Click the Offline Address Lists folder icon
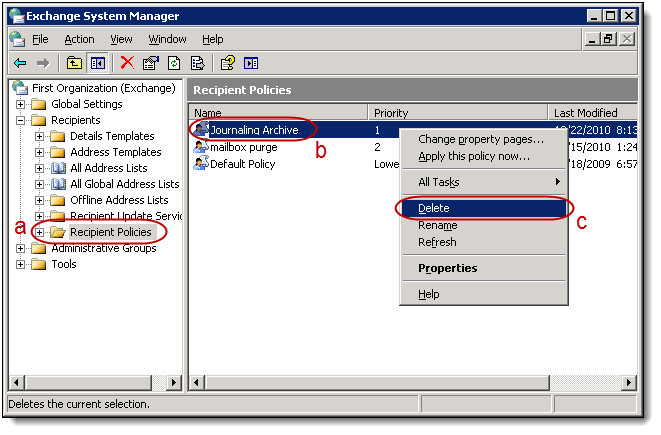This screenshot has width=661, height=435. pyautogui.click(x=58, y=200)
